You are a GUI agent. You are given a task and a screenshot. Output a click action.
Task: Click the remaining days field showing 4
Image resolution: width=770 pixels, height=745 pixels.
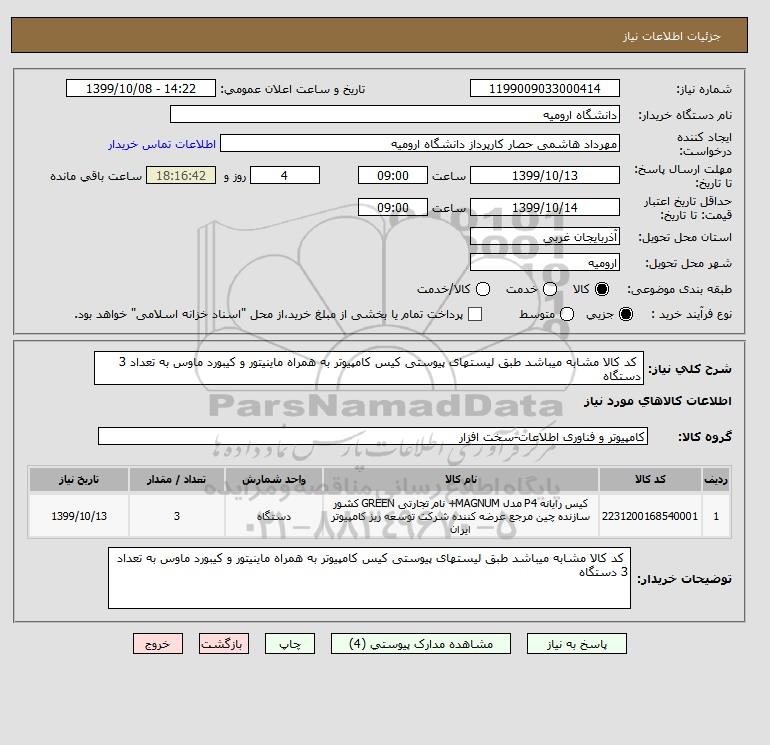click(285, 175)
